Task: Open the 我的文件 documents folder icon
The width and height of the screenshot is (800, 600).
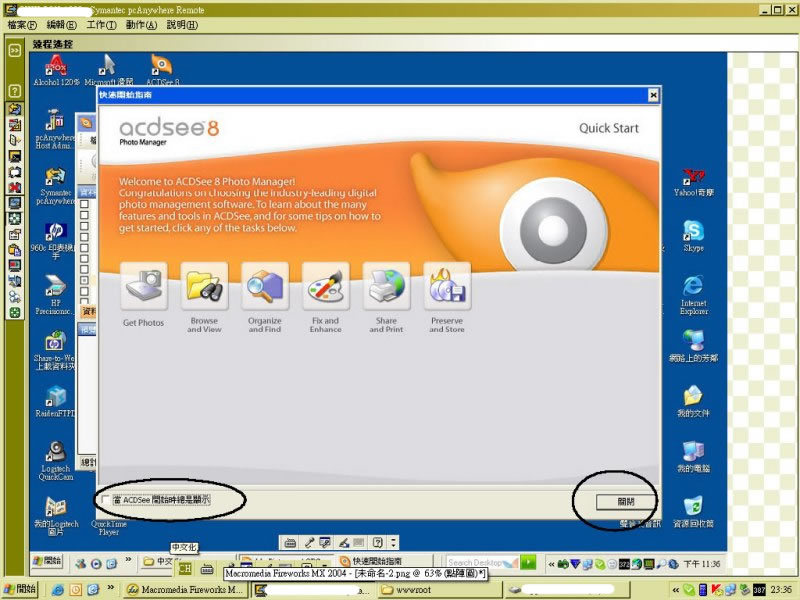Action: point(693,402)
